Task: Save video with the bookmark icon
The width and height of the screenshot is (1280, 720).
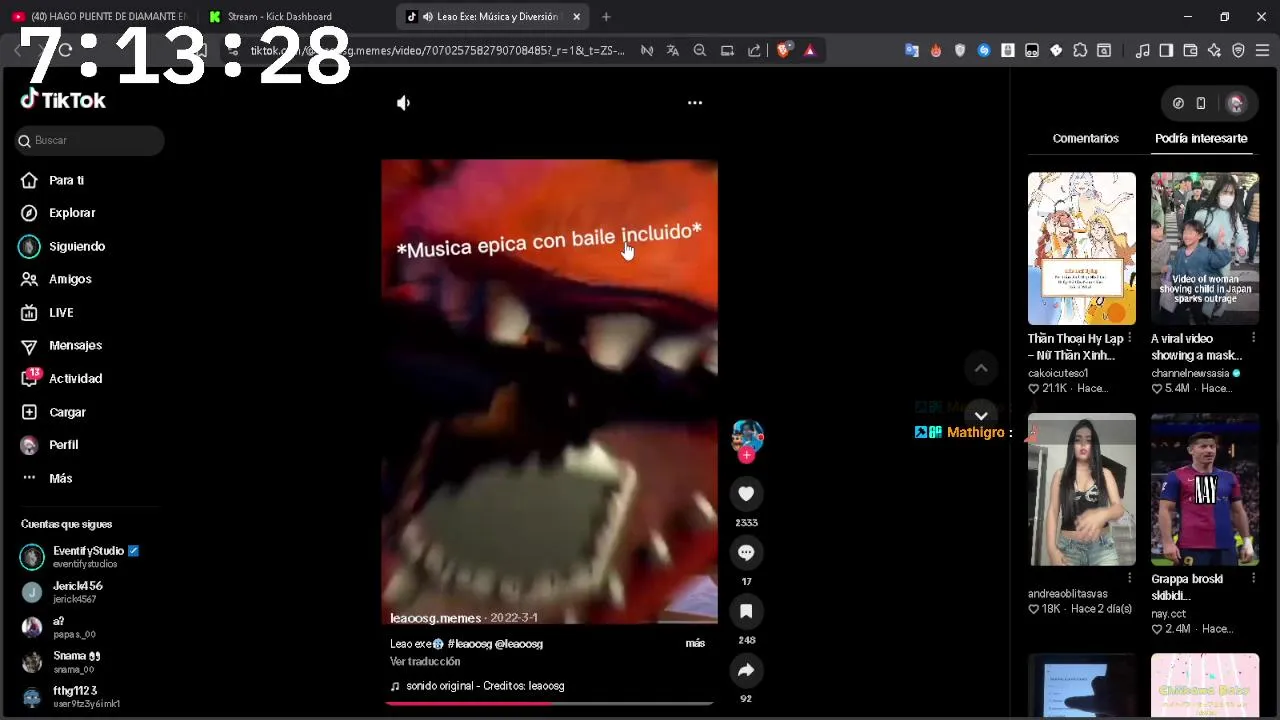Action: [746, 611]
